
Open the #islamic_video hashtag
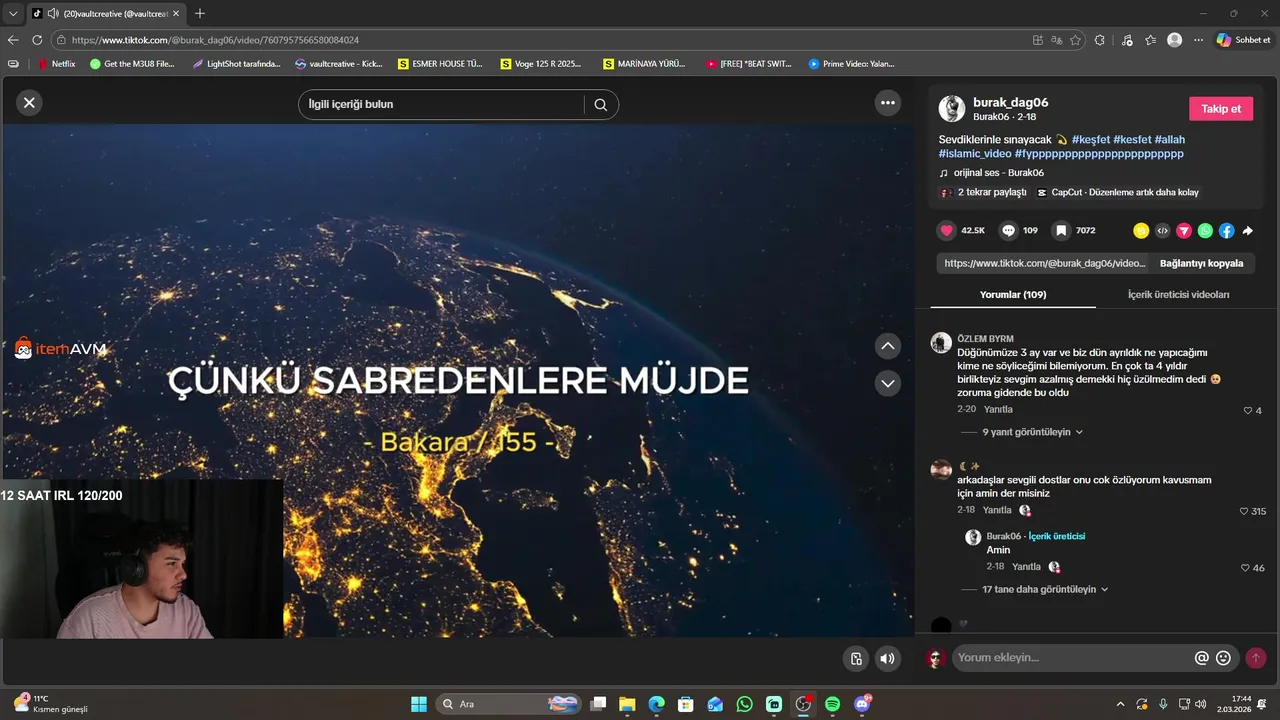975,154
